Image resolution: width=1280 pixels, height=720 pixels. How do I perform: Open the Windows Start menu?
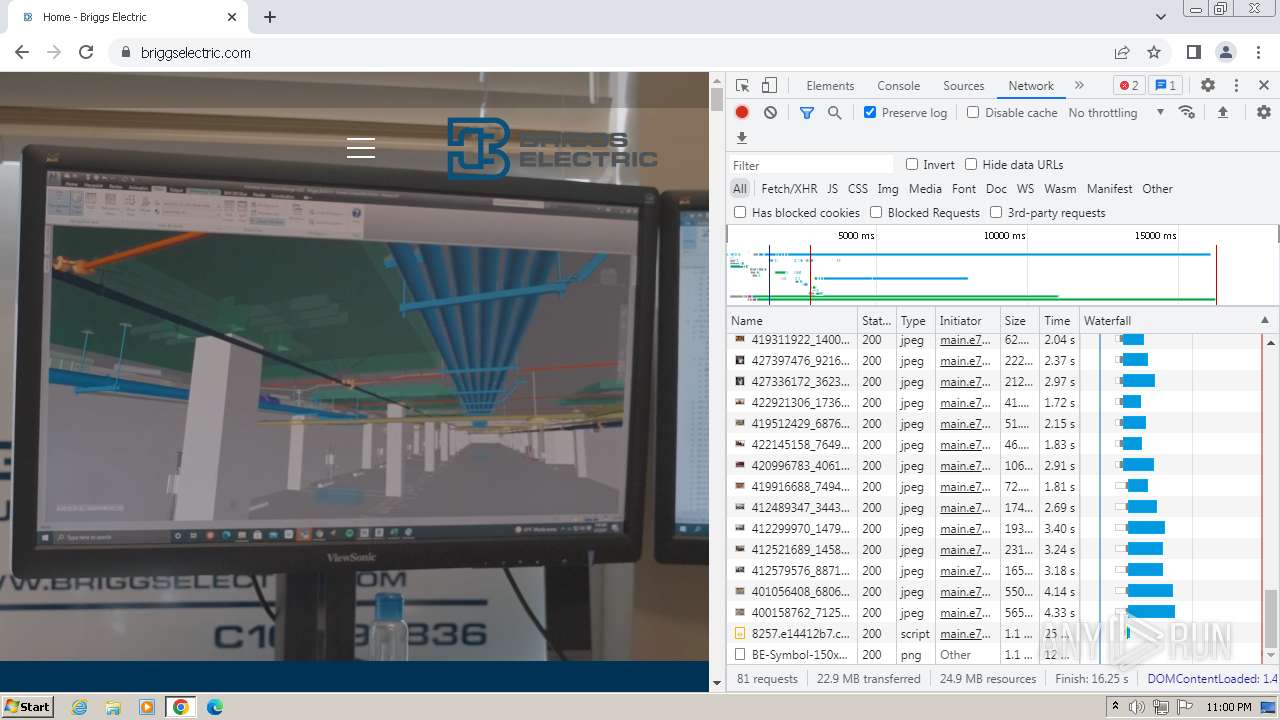[x=27, y=707]
